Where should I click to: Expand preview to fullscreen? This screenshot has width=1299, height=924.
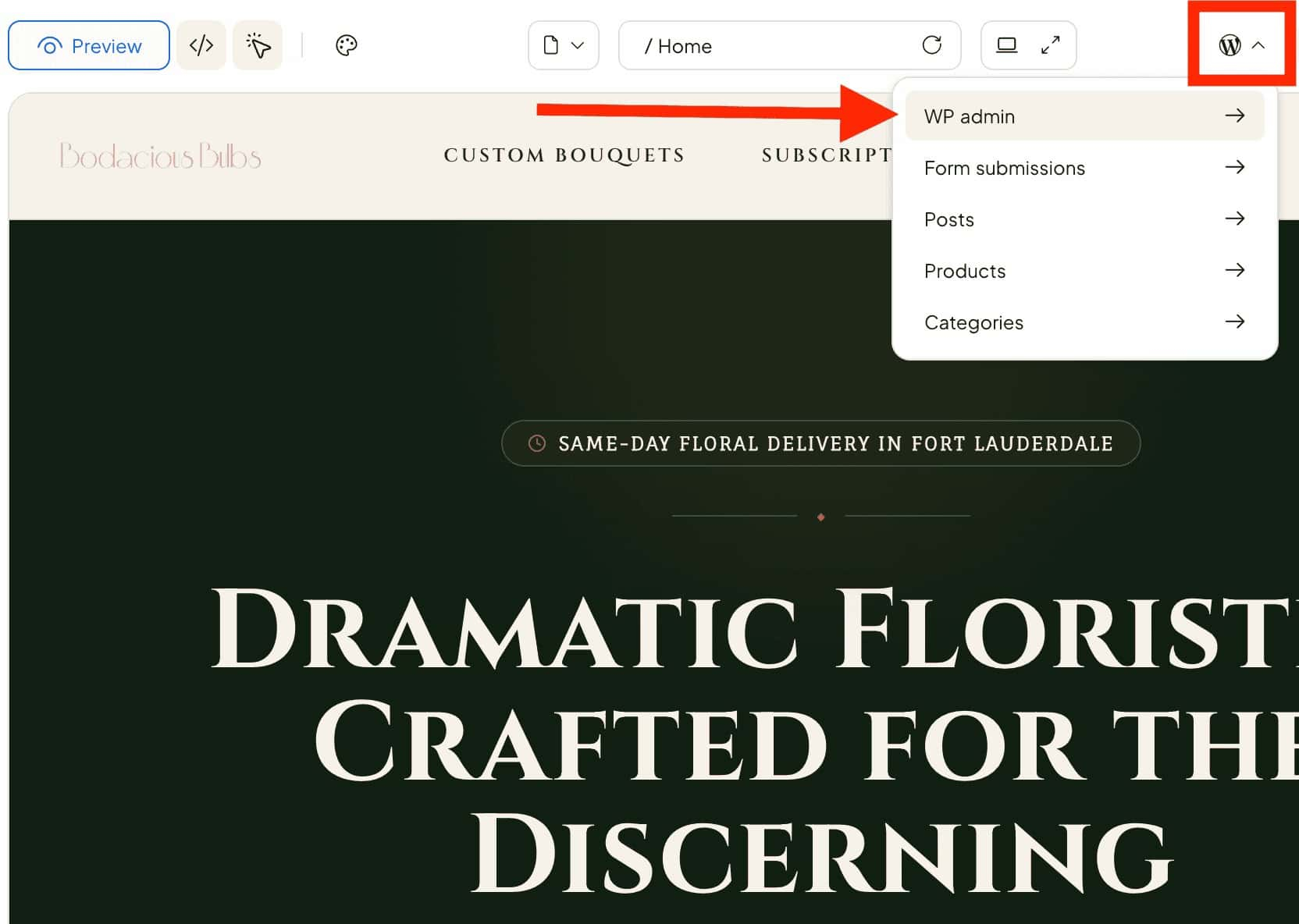[x=1051, y=45]
